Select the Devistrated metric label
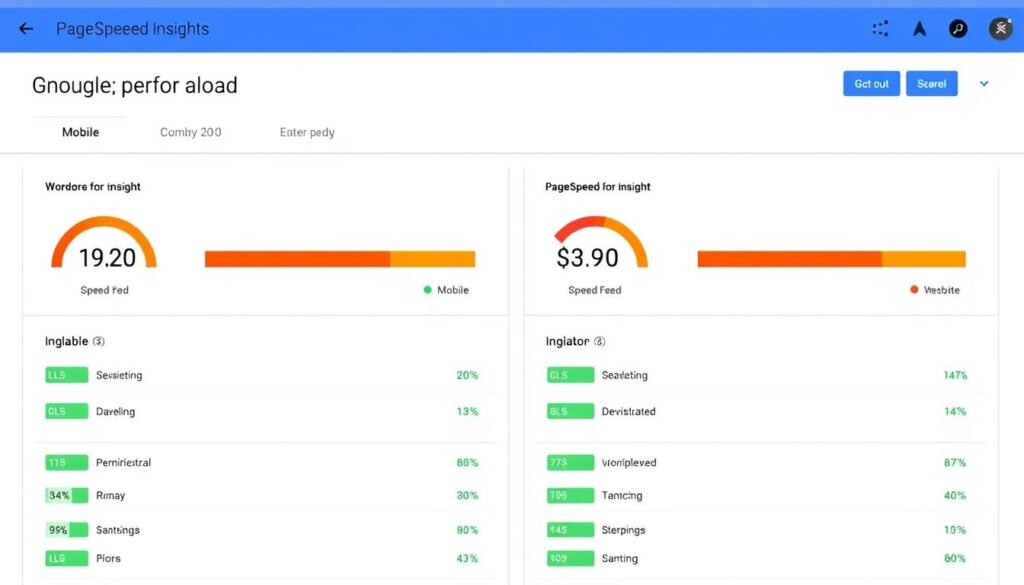 pyautogui.click(x=628, y=411)
